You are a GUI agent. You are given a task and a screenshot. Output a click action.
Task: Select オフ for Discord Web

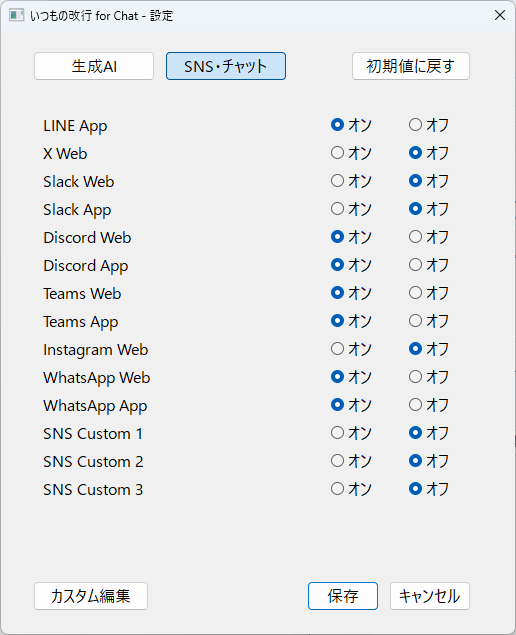point(429,237)
